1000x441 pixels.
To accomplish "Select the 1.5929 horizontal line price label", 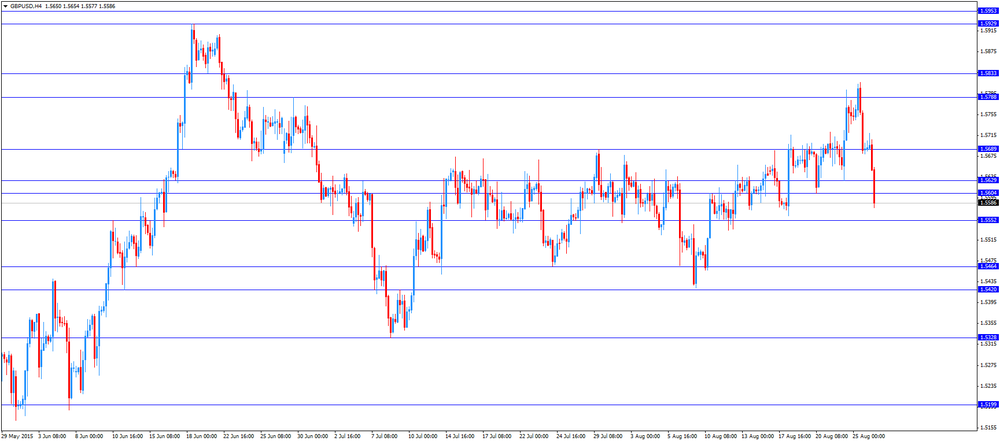I will pyautogui.click(x=987, y=24).
